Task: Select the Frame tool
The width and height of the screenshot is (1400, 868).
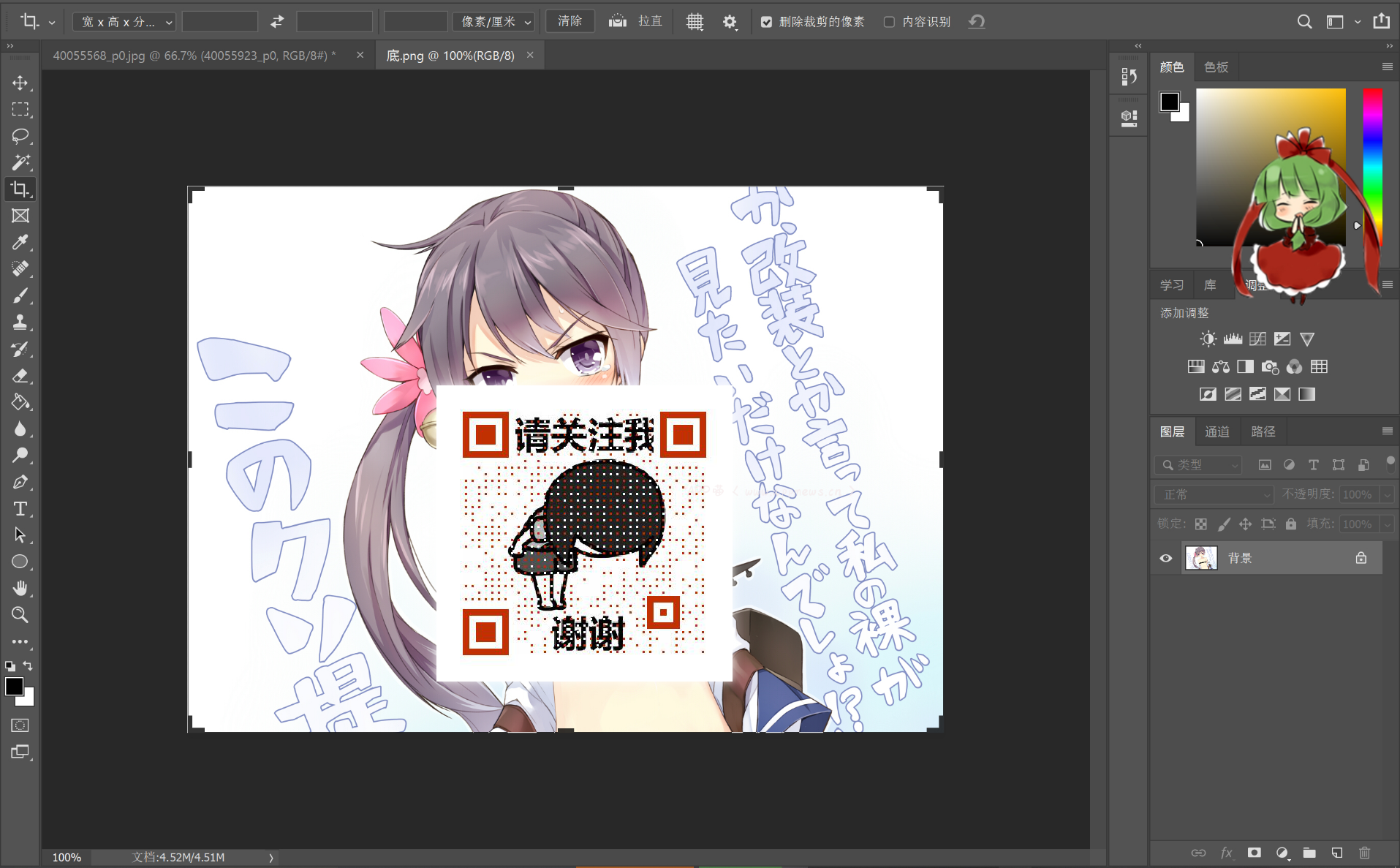Action: pos(20,216)
